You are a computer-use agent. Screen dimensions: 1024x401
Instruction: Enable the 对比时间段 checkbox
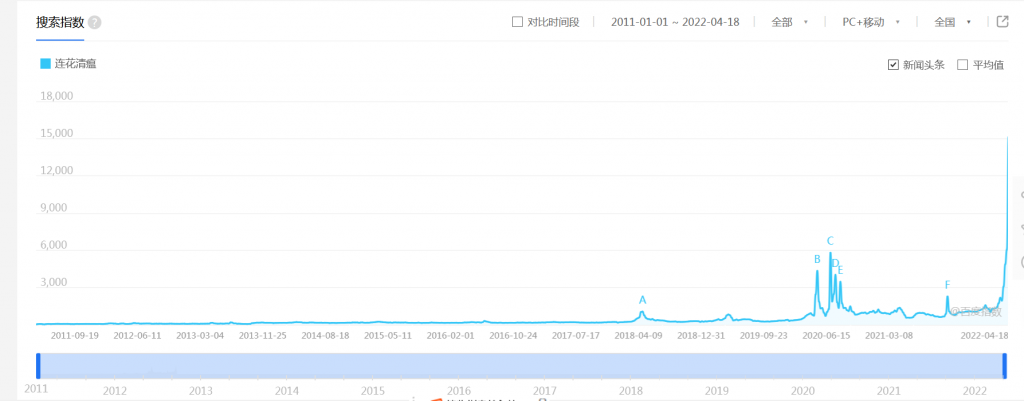point(517,22)
